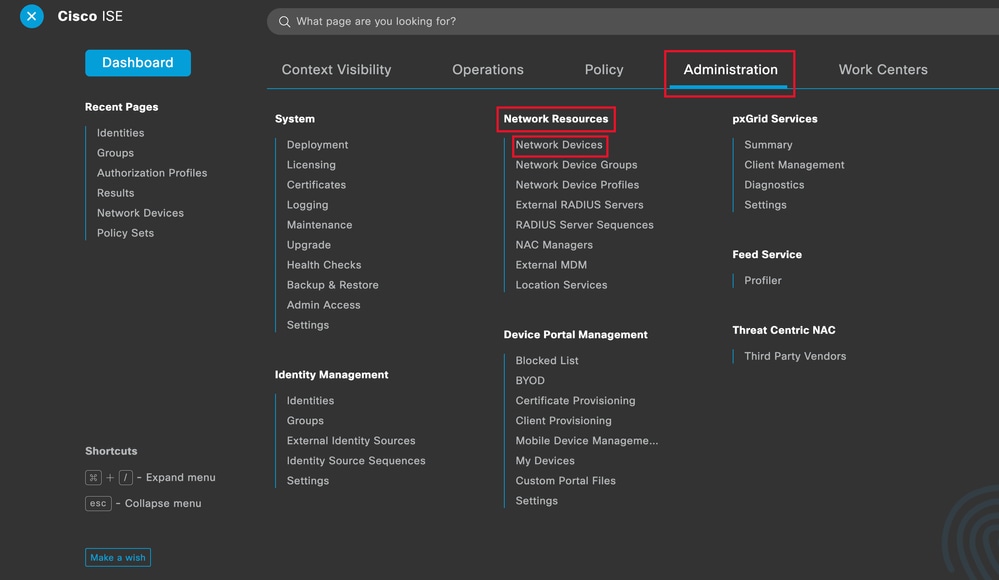Viewport: 999px width, 580px height.
Task: Click the magnifier icon in the search bar
Action: 284,22
